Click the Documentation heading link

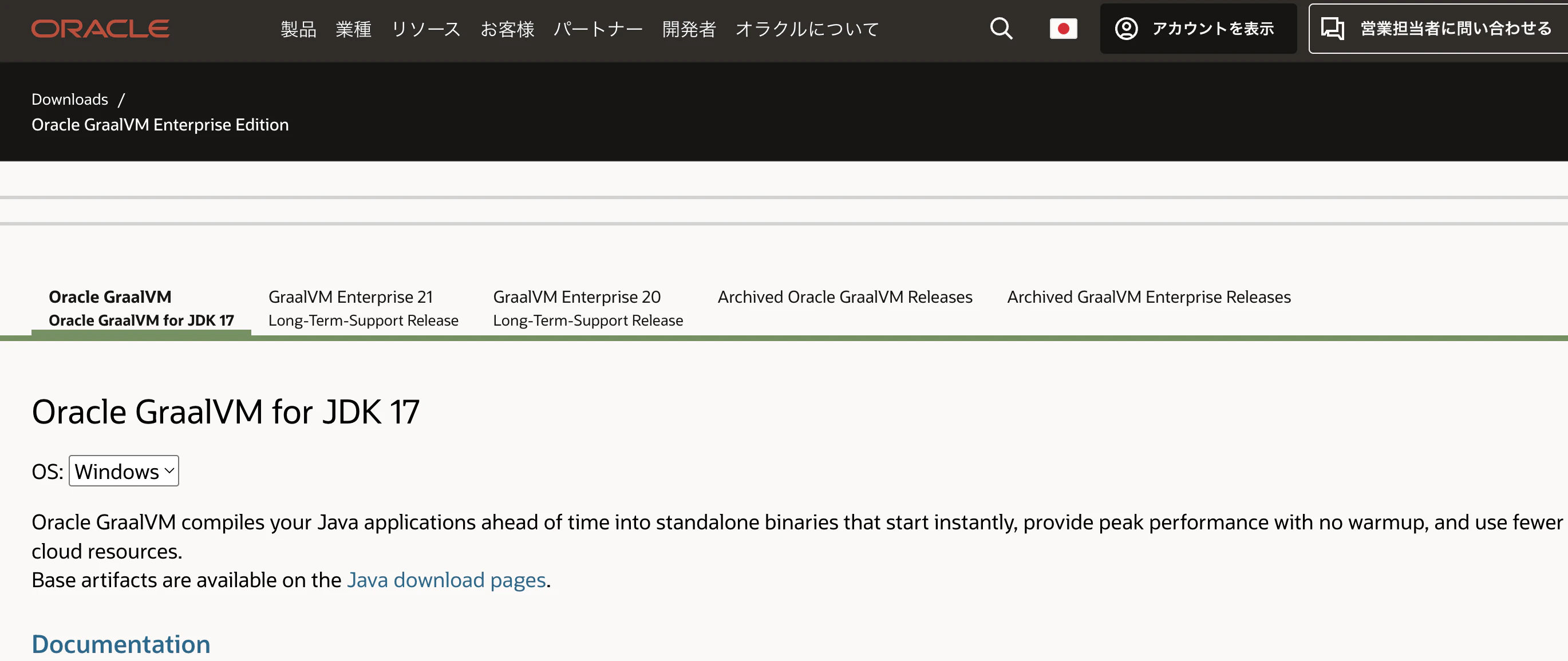[x=121, y=644]
